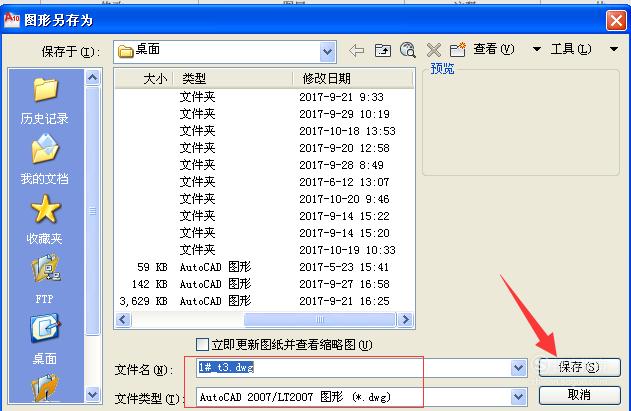Open My Documents (我的文档) shortcut
Screen dimensions: 631x411
click(45, 159)
